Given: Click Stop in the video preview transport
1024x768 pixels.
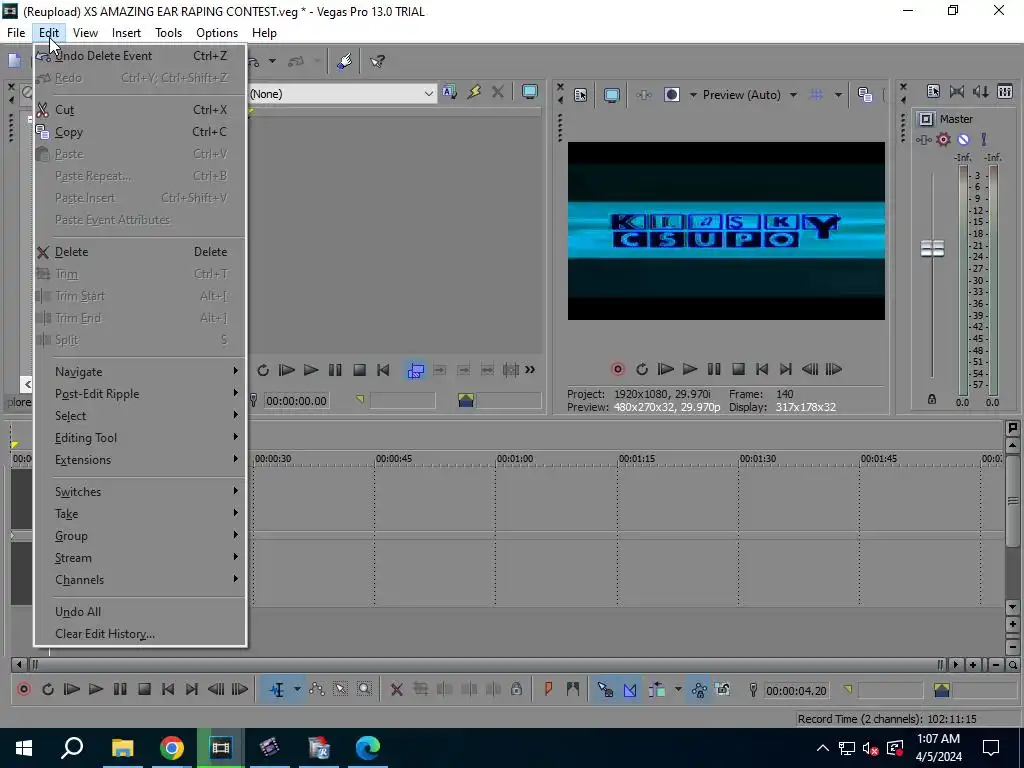Looking at the screenshot, I should [739, 370].
